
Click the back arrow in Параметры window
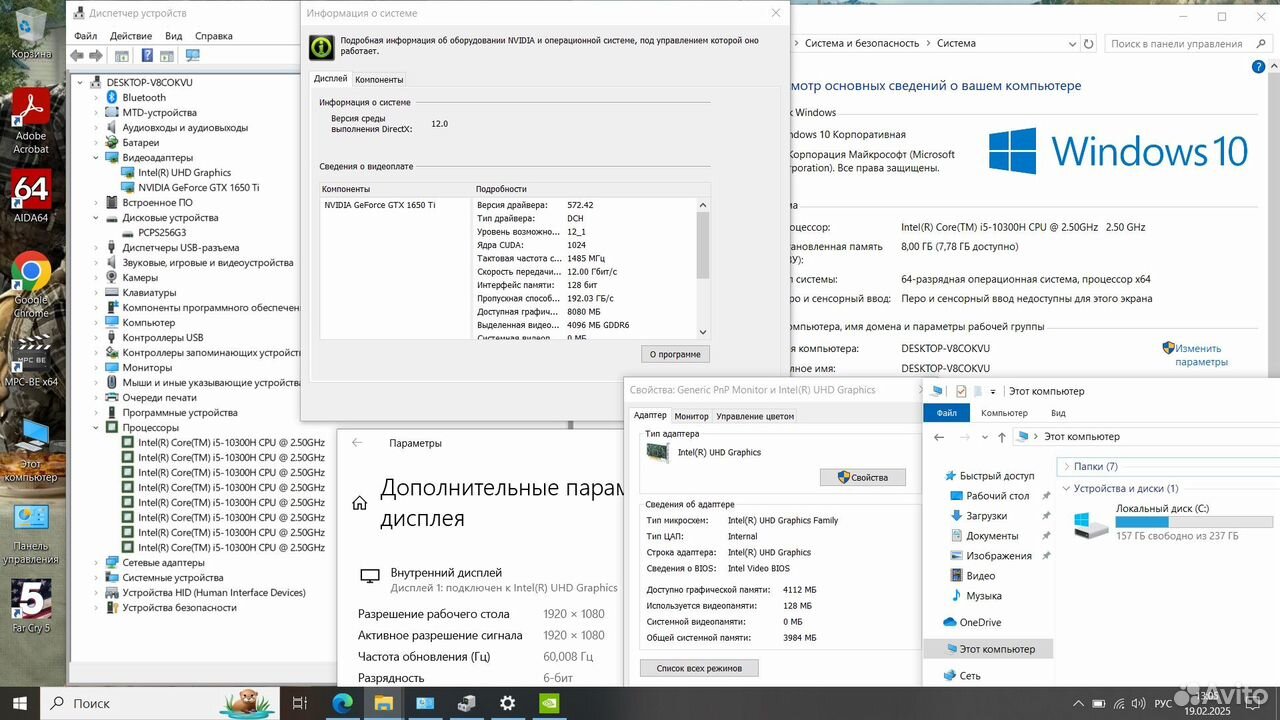[357, 443]
